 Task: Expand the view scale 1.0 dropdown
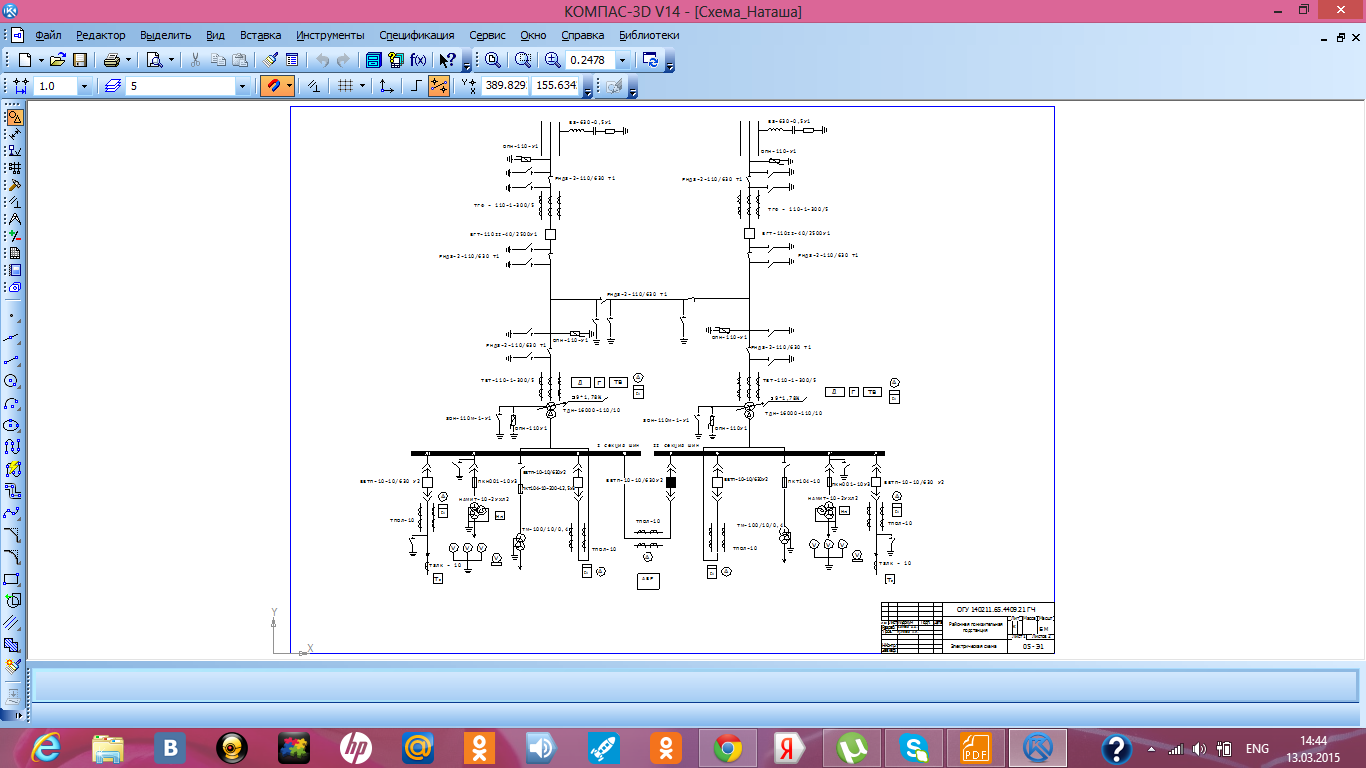coord(84,86)
